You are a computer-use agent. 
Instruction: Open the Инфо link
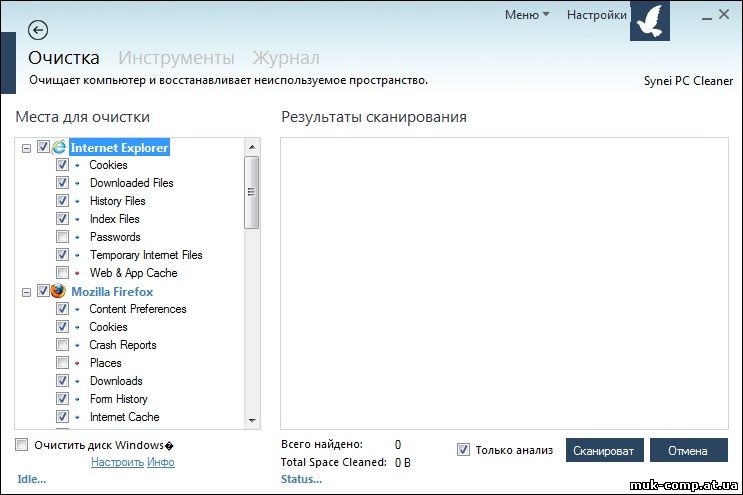(x=161, y=462)
